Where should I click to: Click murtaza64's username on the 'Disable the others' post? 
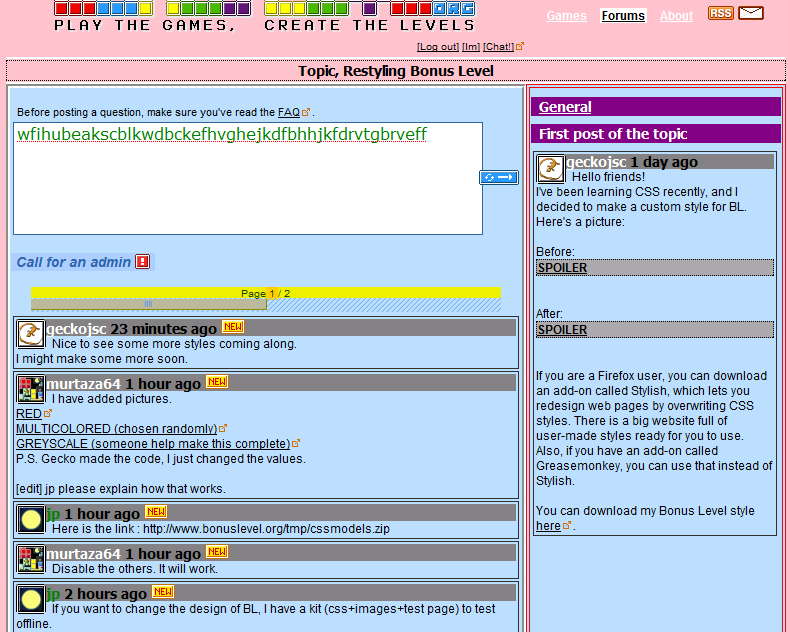point(83,554)
